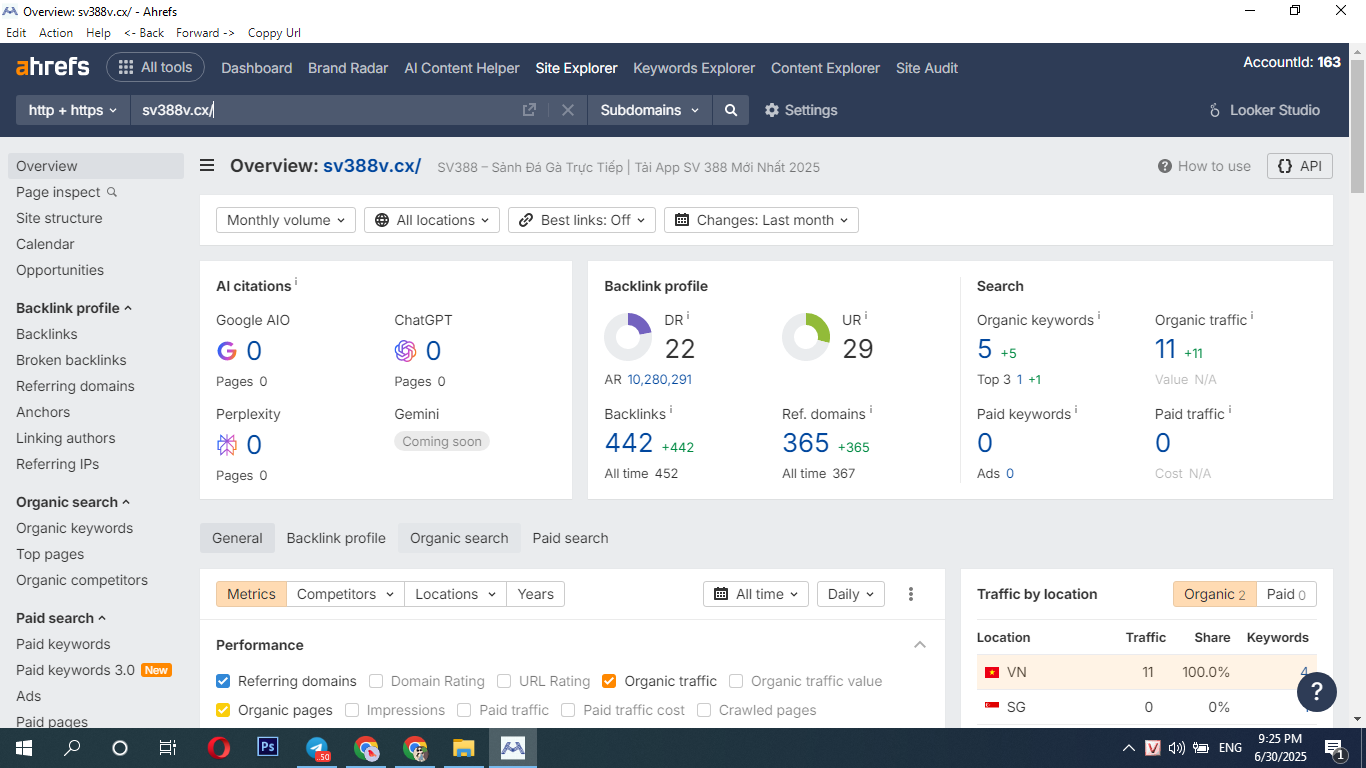Image resolution: width=1366 pixels, height=768 pixels.
Task: Clear the URL with the X icon
Action: tap(568, 110)
